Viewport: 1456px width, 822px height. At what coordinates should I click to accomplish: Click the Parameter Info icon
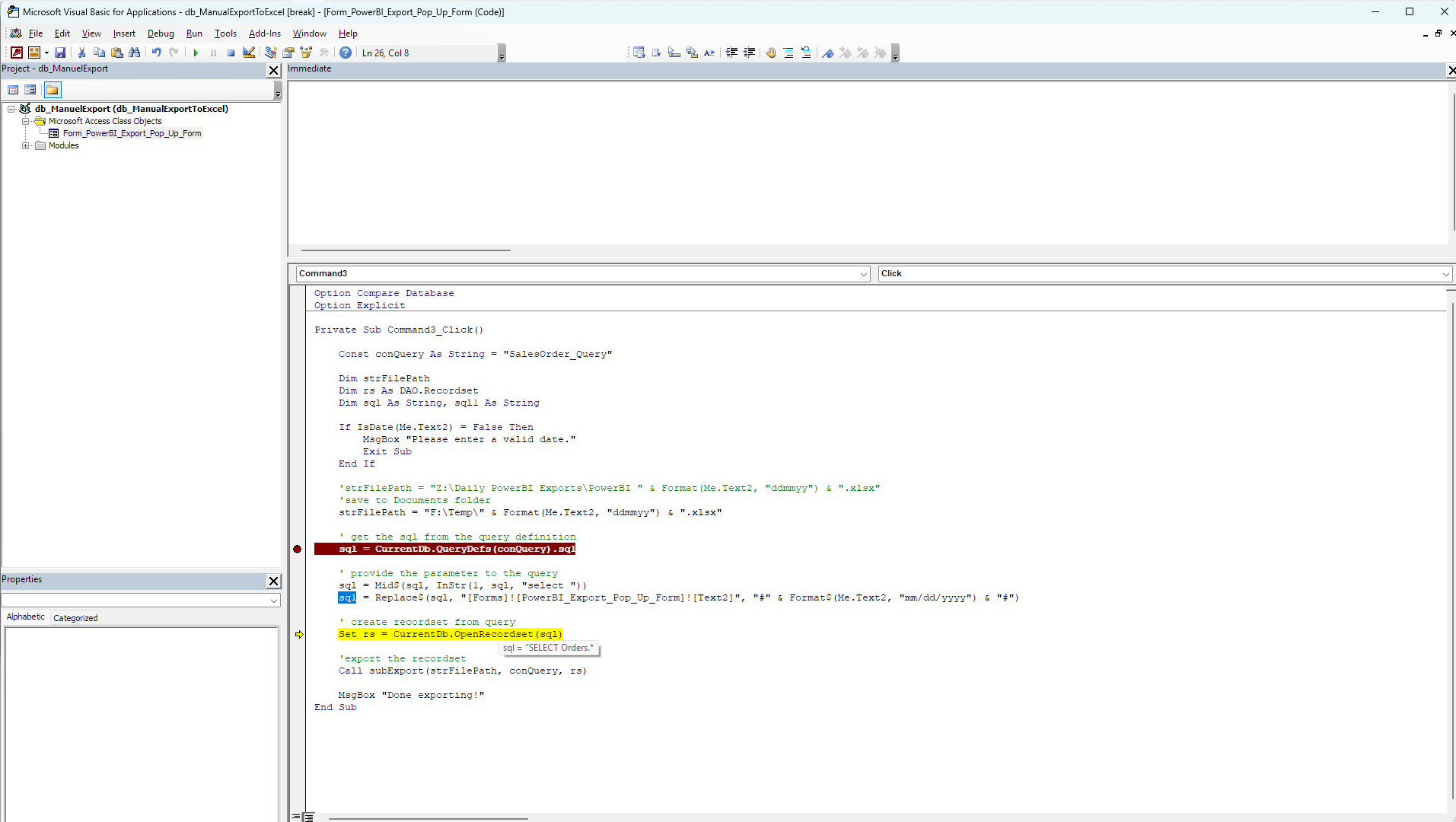point(692,53)
